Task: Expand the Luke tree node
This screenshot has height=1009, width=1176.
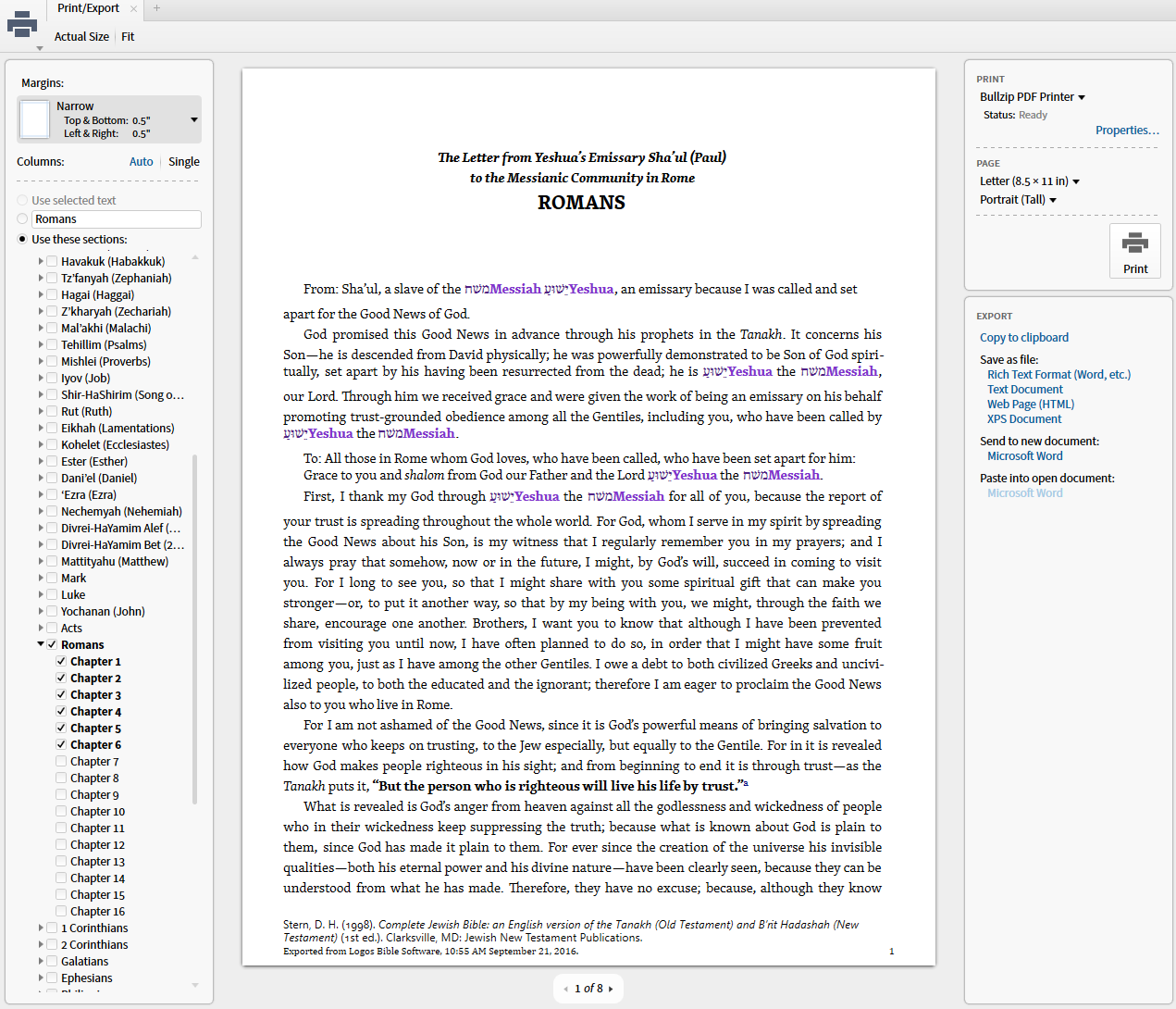Action: pyautogui.click(x=41, y=594)
